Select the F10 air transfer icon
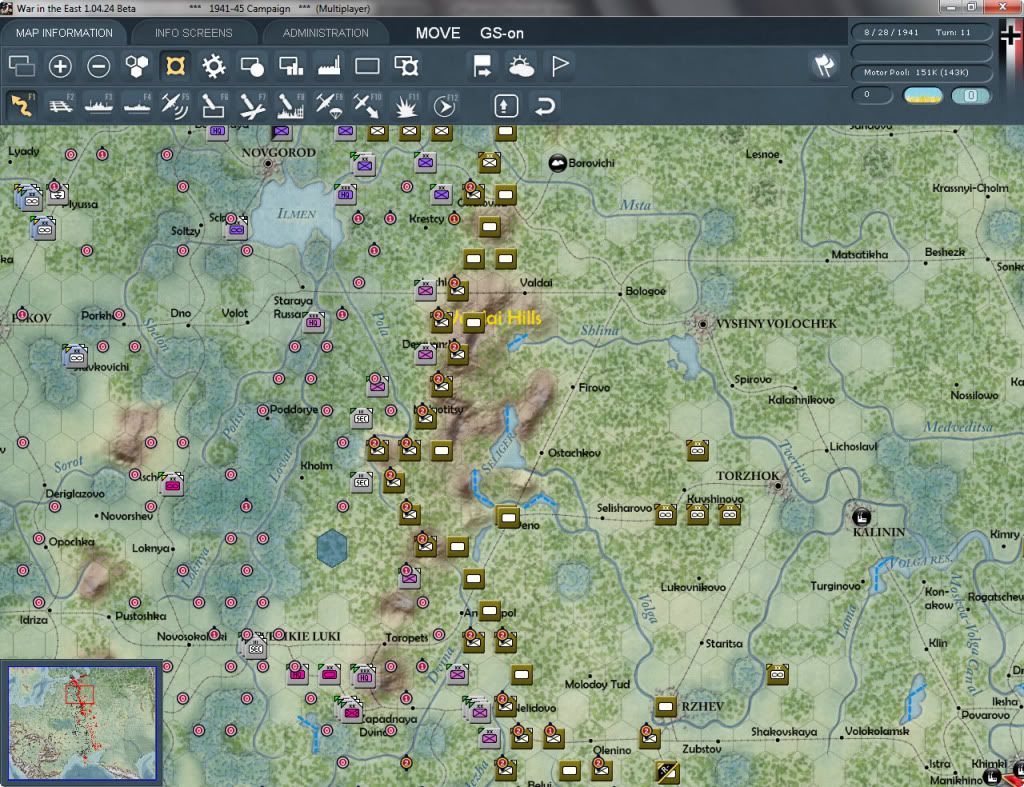The image size is (1024, 787). (x=367, y=105)
